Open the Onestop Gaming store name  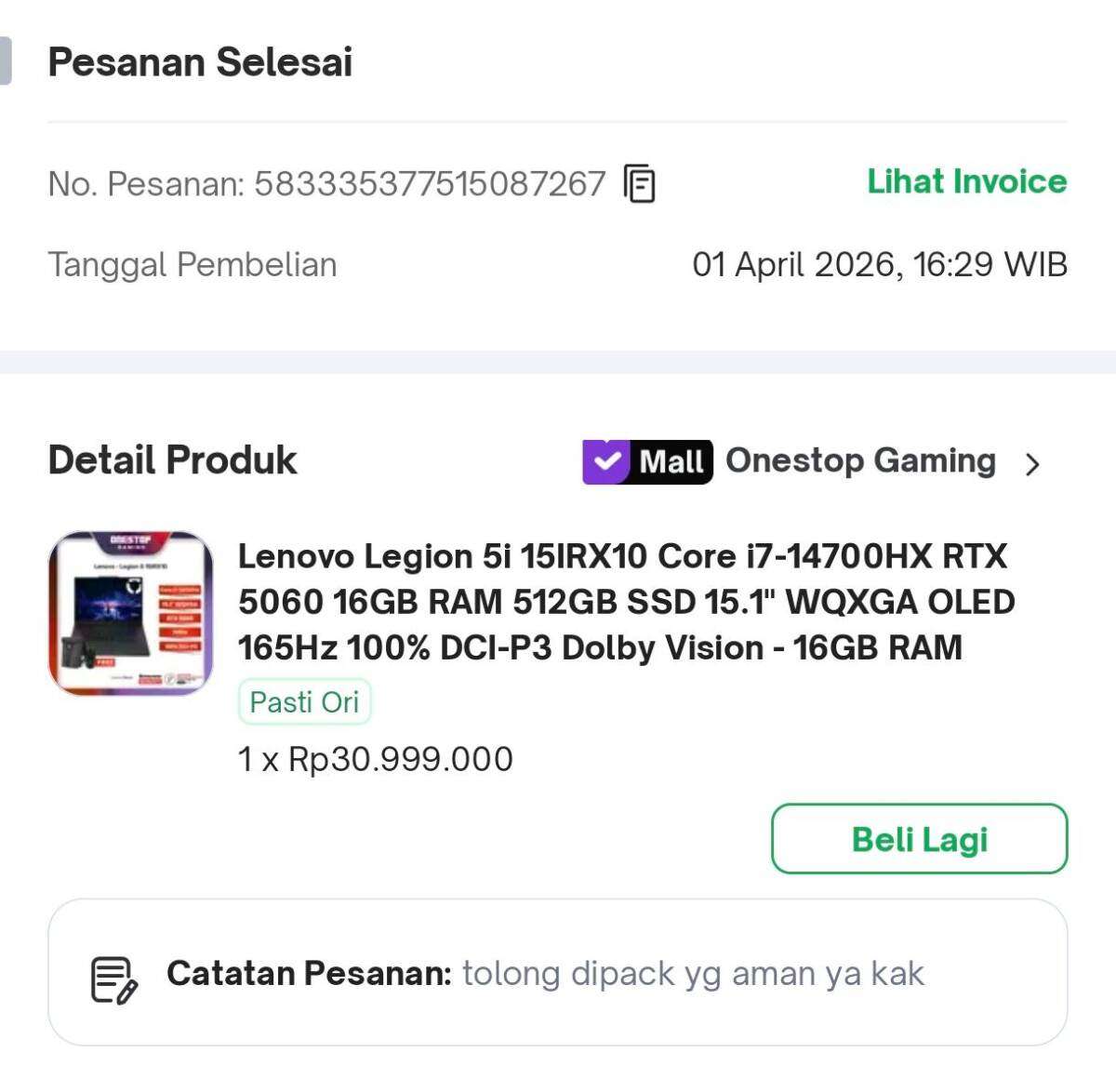click(x=860, y=461)
